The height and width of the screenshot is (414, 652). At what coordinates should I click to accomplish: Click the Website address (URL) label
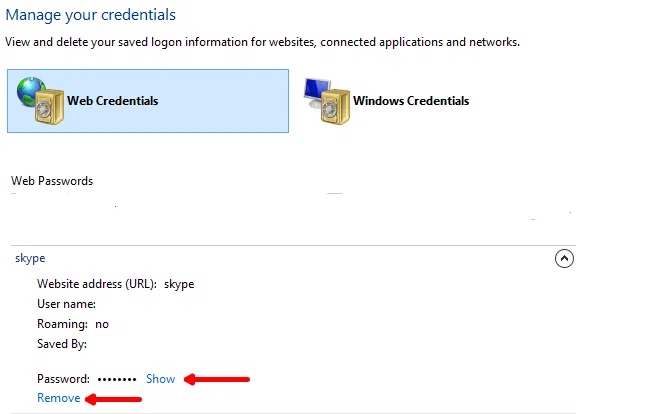[x=97, y=284]
